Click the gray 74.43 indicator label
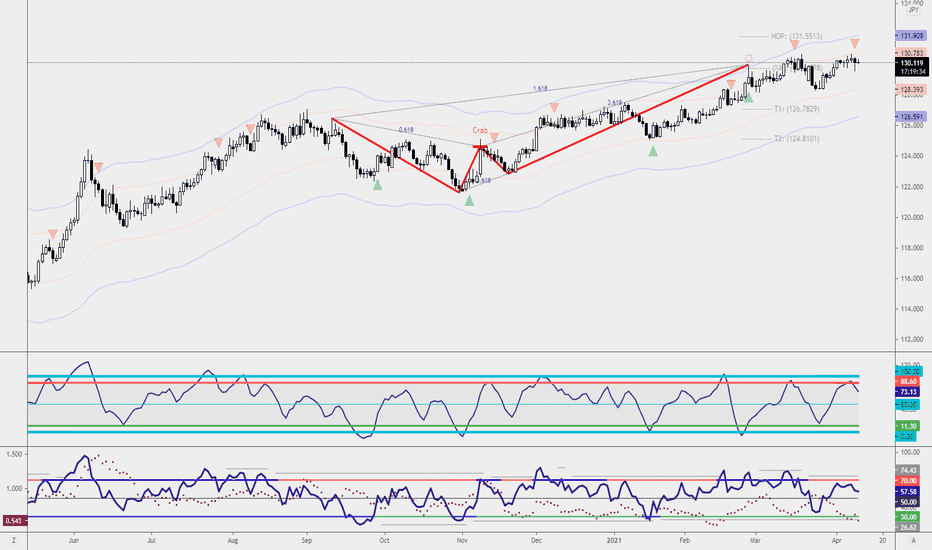Screen dimensions: 932x550 [x=909, y=470]
